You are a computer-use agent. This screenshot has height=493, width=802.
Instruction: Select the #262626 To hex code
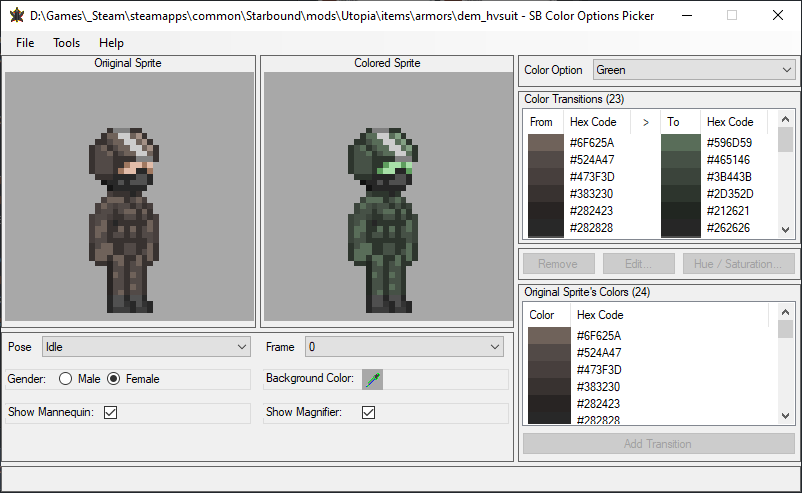[728, 228]
